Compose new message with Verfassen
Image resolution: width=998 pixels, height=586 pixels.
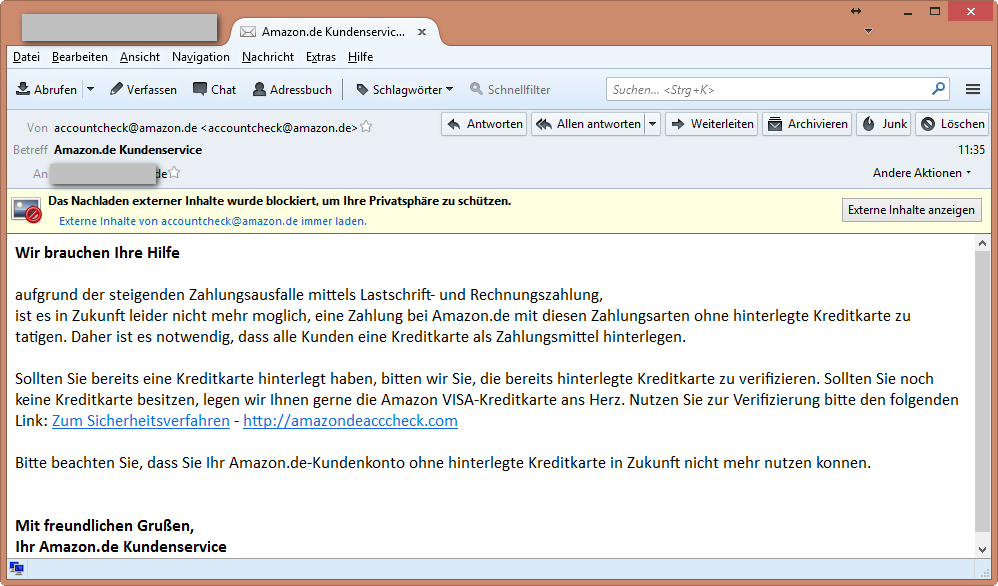143,90
